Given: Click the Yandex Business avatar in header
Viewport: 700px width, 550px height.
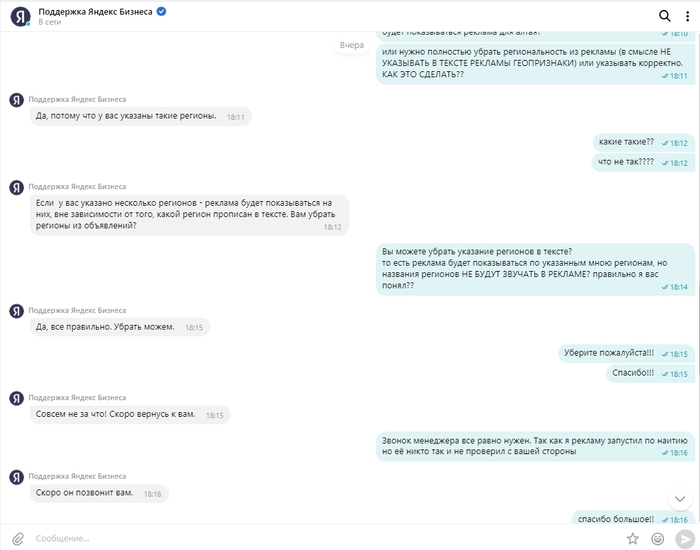Looking at the screenshot, I should tap(19, 16).
